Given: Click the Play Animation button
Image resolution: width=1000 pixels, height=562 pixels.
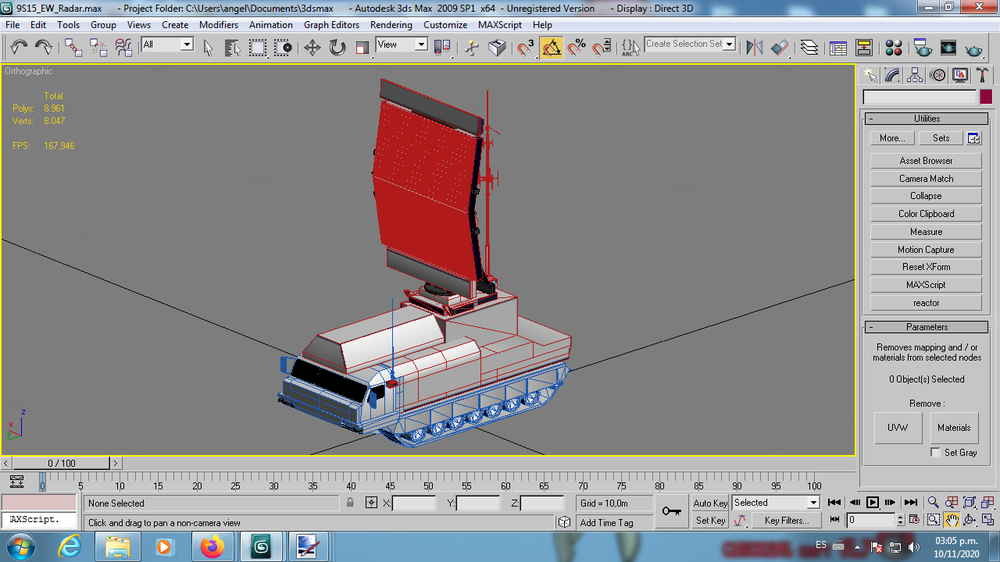Looking at the screenshot, I should pyautogui.click(x=872, y=503).
